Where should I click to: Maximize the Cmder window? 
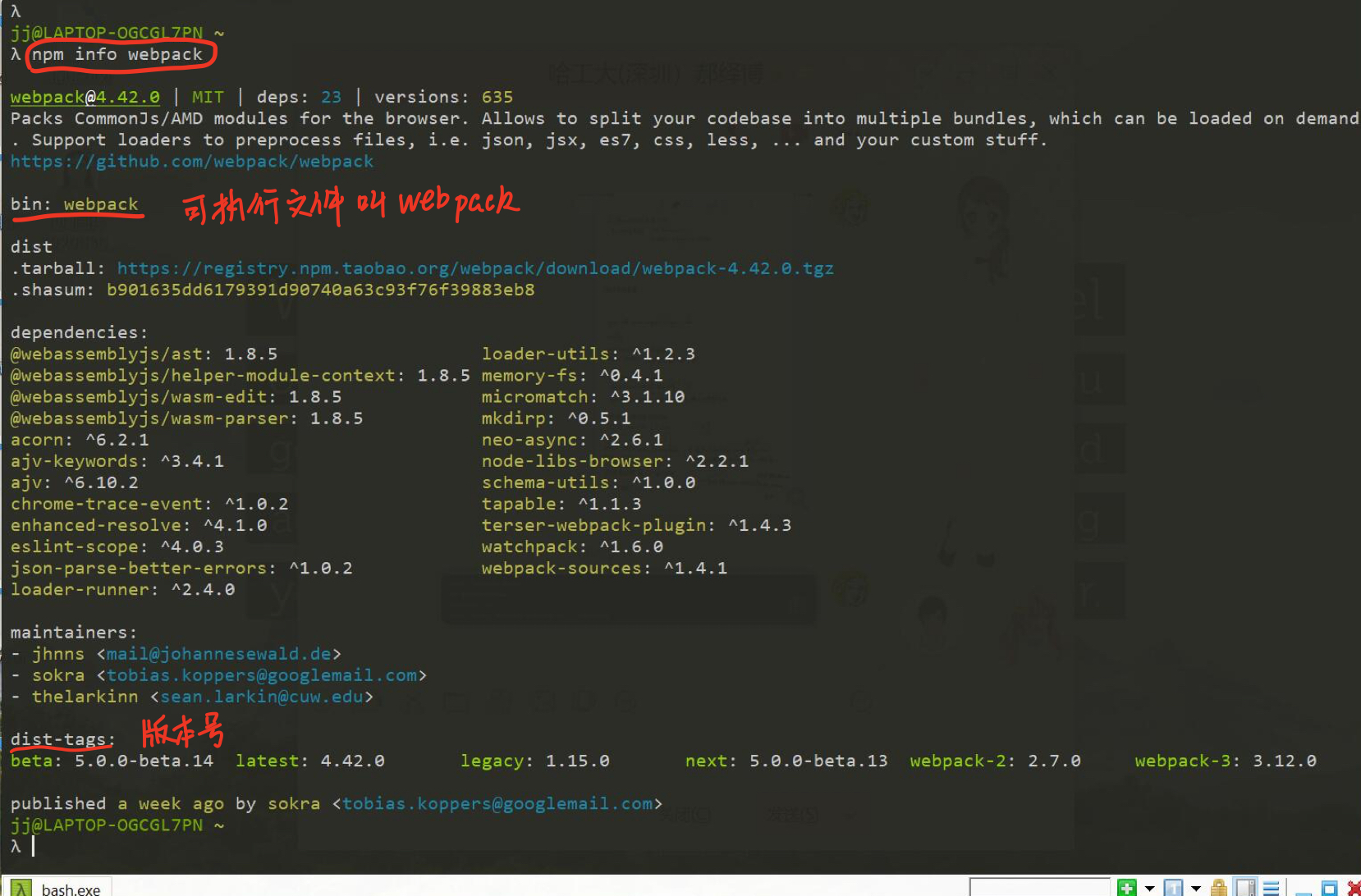[x=1329, y=888]
